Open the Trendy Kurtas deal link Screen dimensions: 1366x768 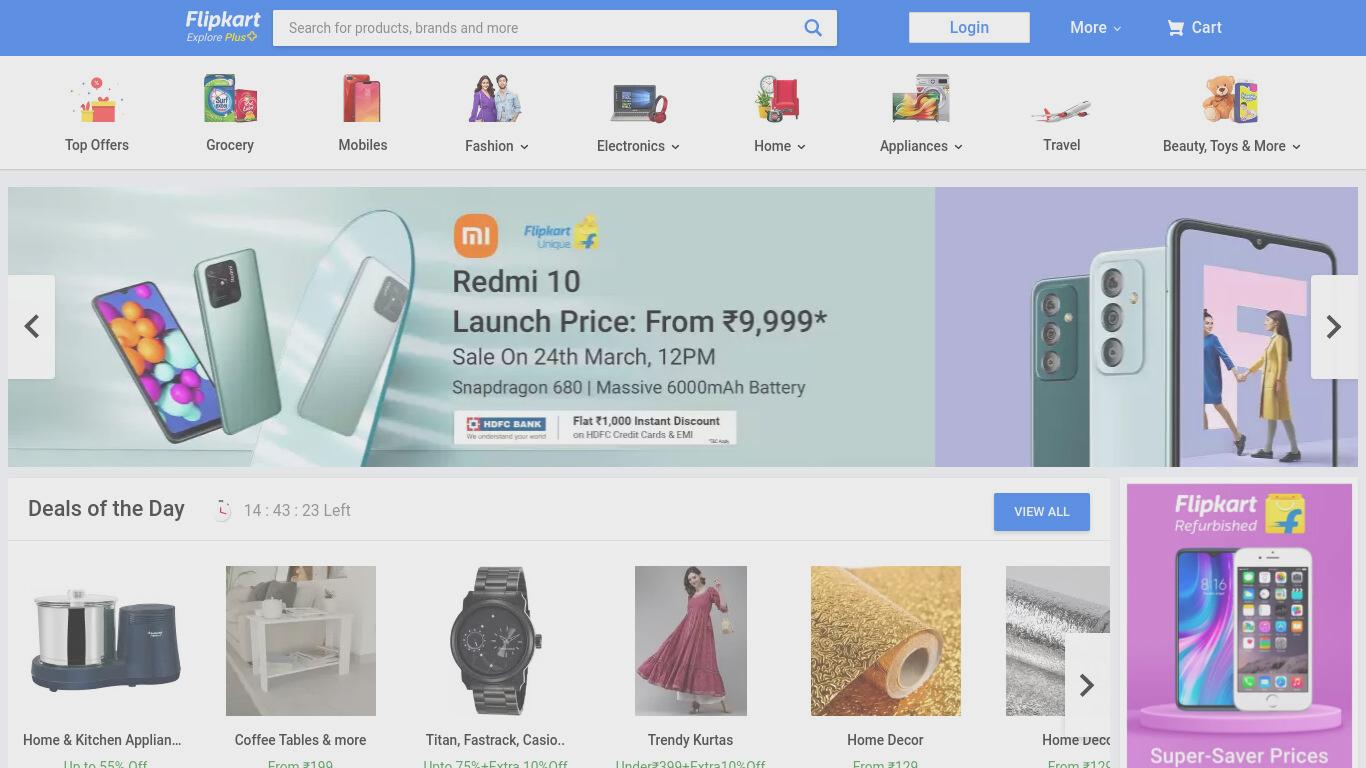(x=690, y=740)
